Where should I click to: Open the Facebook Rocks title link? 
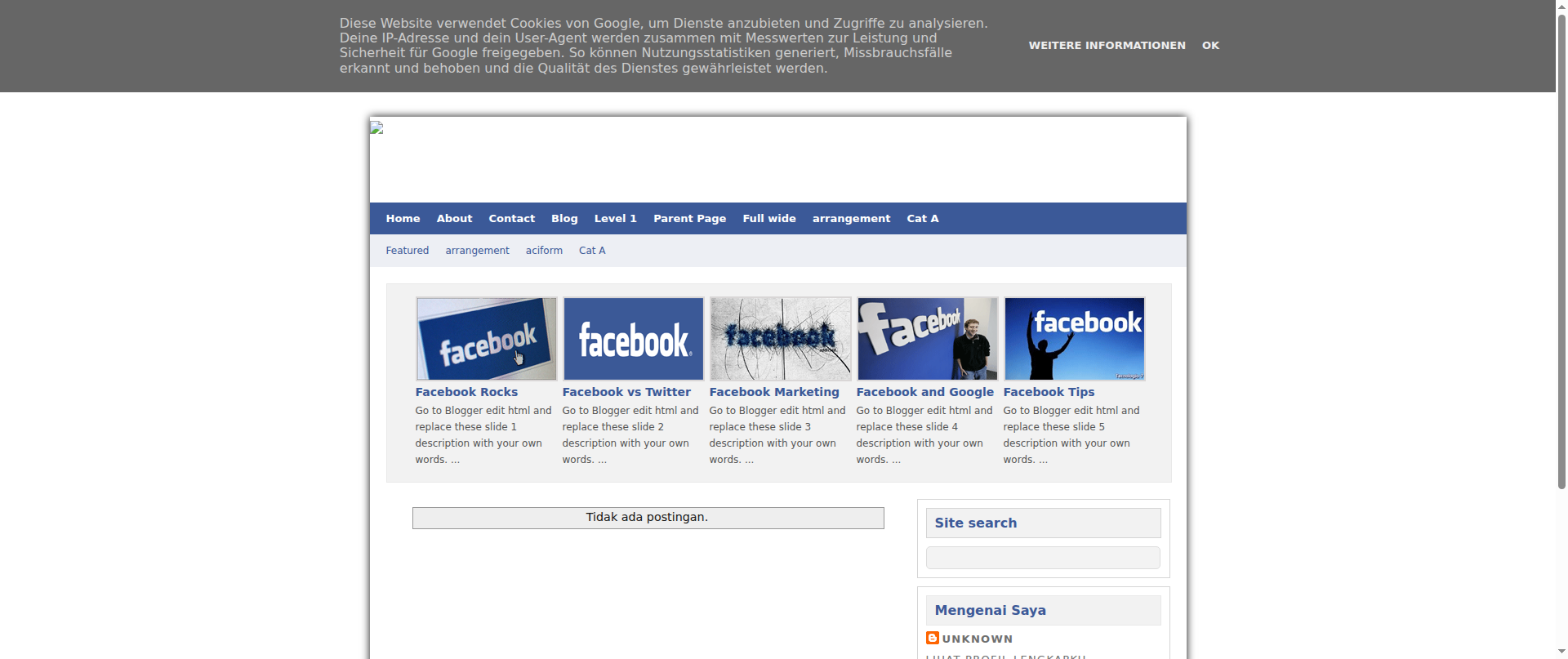pyautogui.click(x=466, y=392)
